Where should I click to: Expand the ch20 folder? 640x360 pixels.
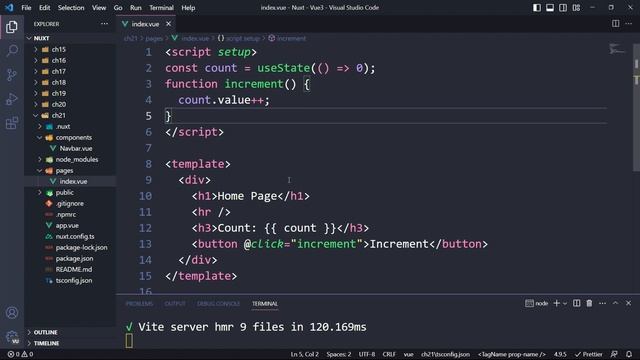click(x=70, y=104)
